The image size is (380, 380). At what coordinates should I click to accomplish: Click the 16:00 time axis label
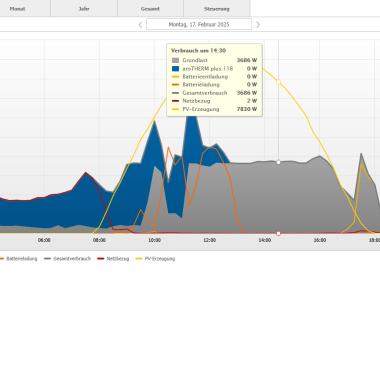click(320, 240)
